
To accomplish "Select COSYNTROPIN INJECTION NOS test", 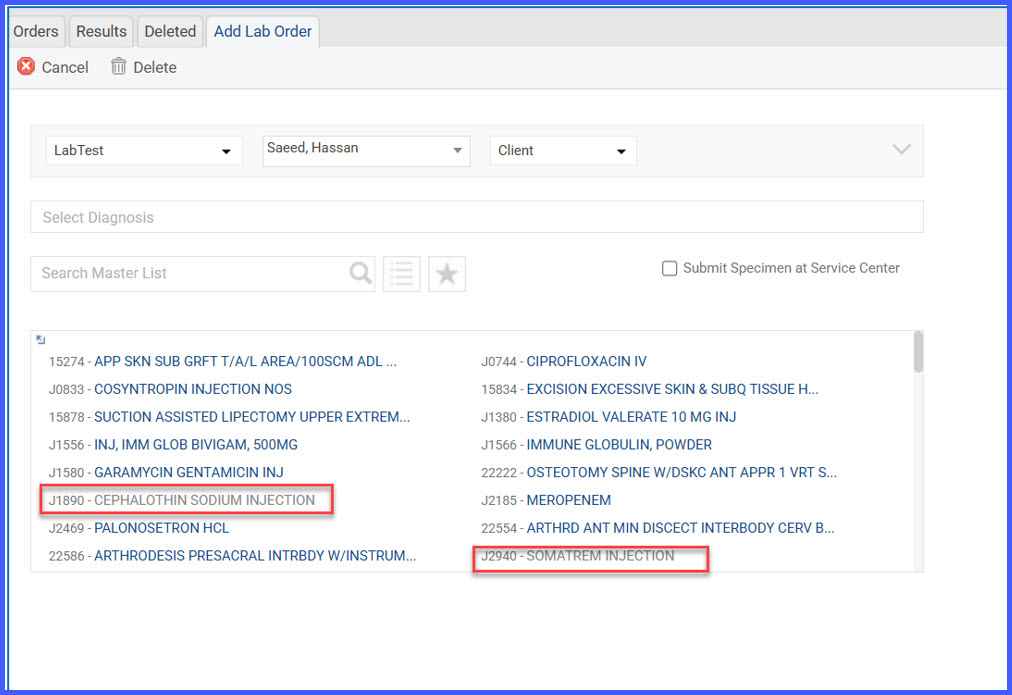I will [193, 389].
